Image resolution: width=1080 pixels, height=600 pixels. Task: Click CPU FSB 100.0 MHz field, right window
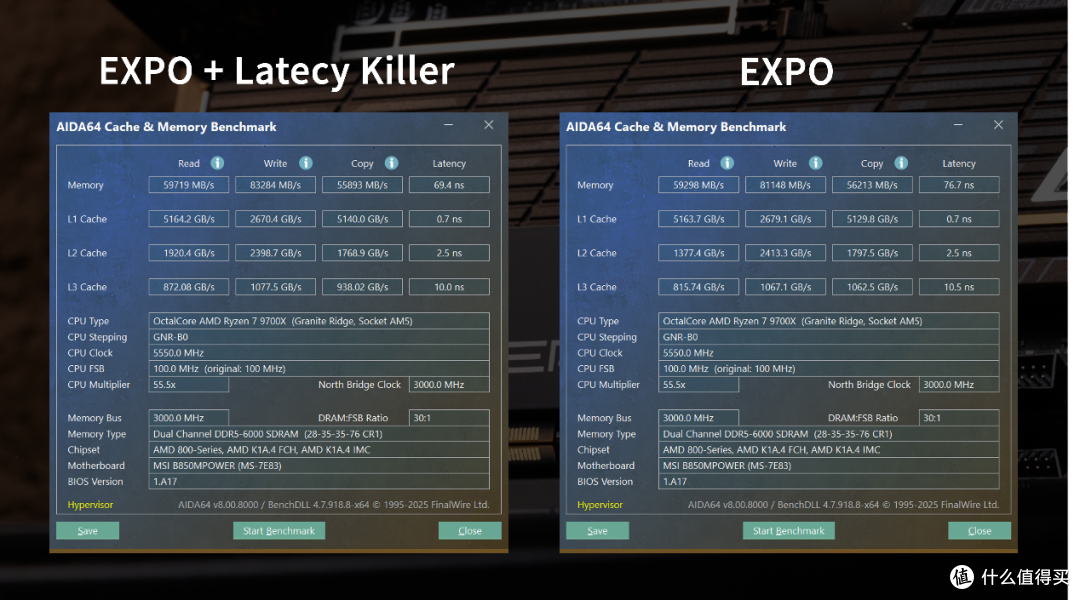[x=829, y=369]
